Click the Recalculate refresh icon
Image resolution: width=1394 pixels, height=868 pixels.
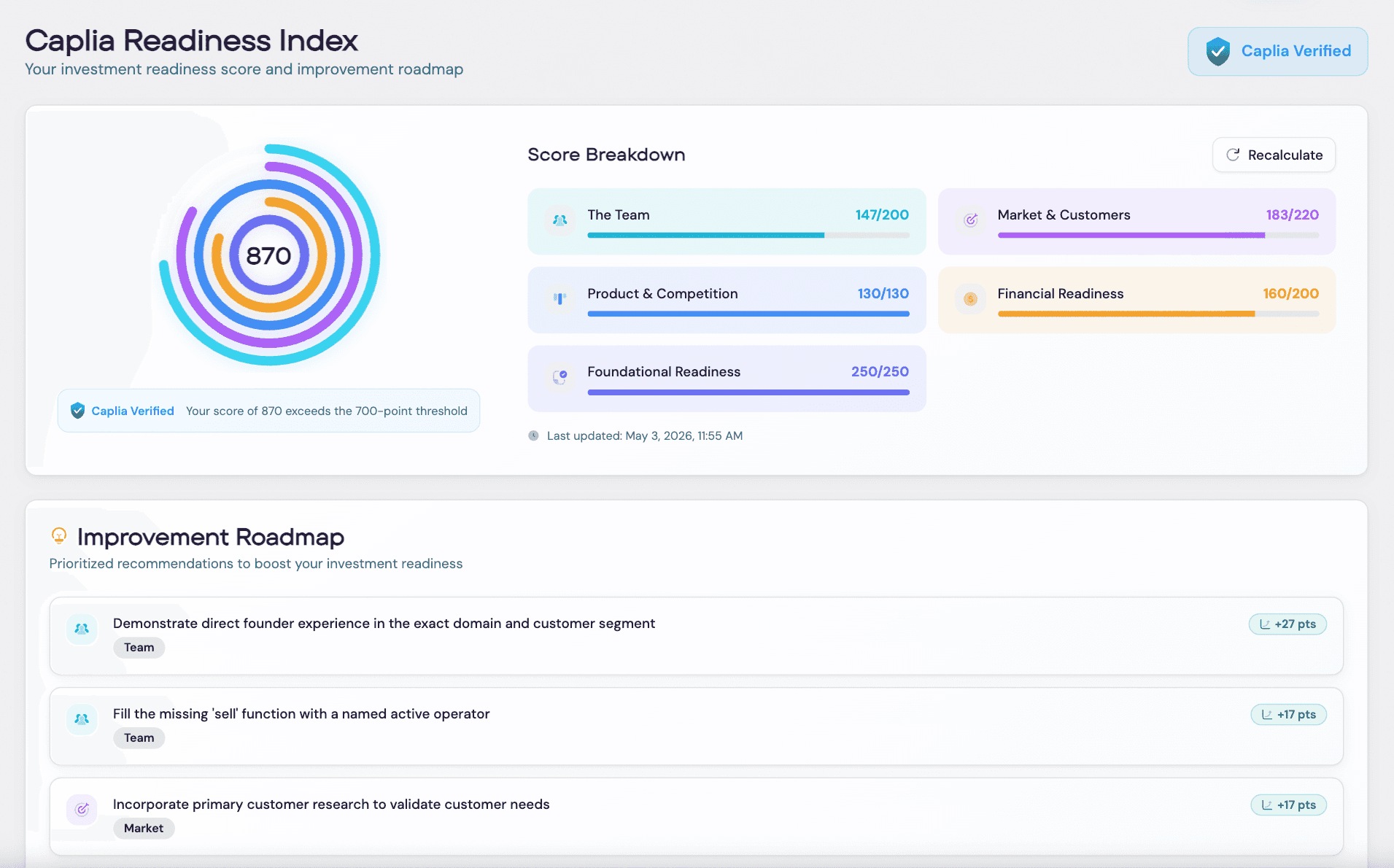pos(1233,155)
